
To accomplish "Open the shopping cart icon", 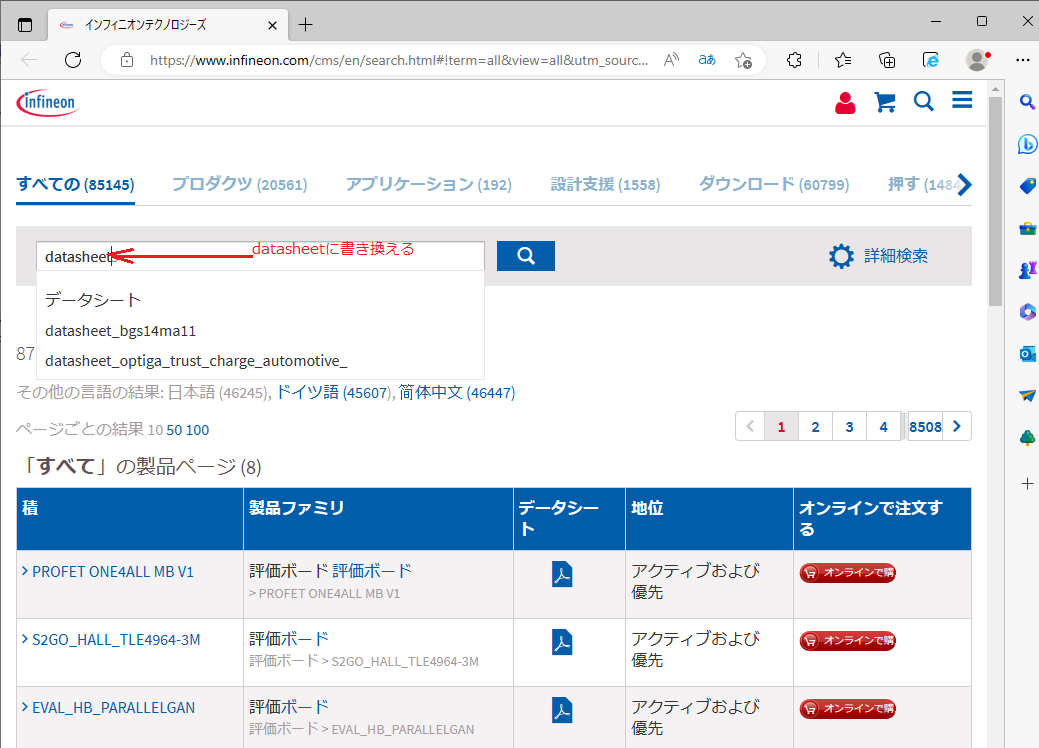I will (885, 103).
